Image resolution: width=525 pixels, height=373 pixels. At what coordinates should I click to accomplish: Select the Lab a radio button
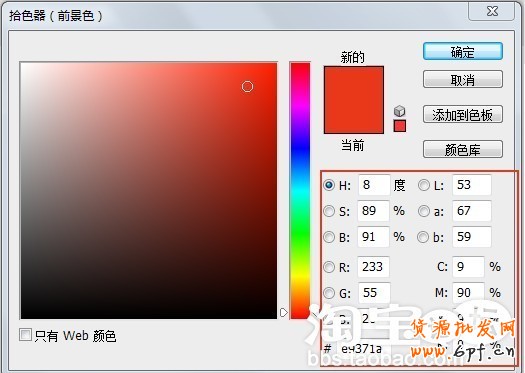click(x=424, y=211)
